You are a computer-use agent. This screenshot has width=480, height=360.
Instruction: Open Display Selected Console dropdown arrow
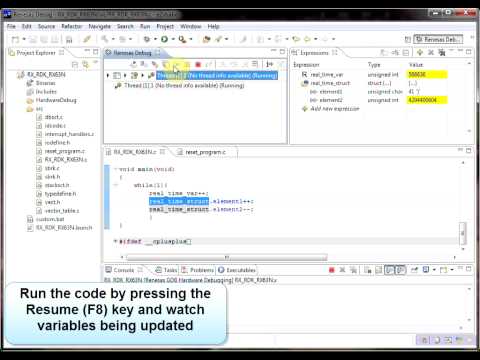point(434,270)
